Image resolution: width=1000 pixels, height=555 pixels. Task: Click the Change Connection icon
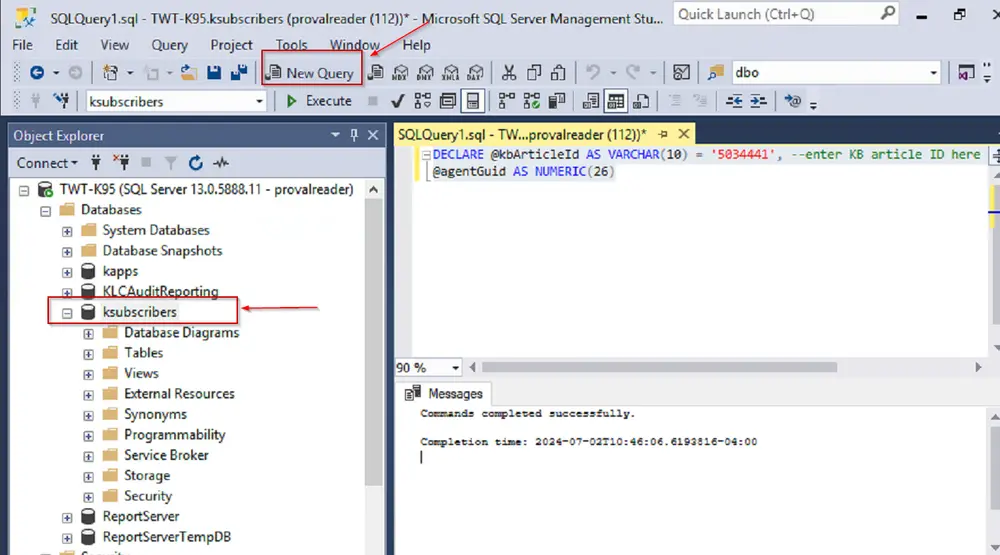click(x=61, y=101)
